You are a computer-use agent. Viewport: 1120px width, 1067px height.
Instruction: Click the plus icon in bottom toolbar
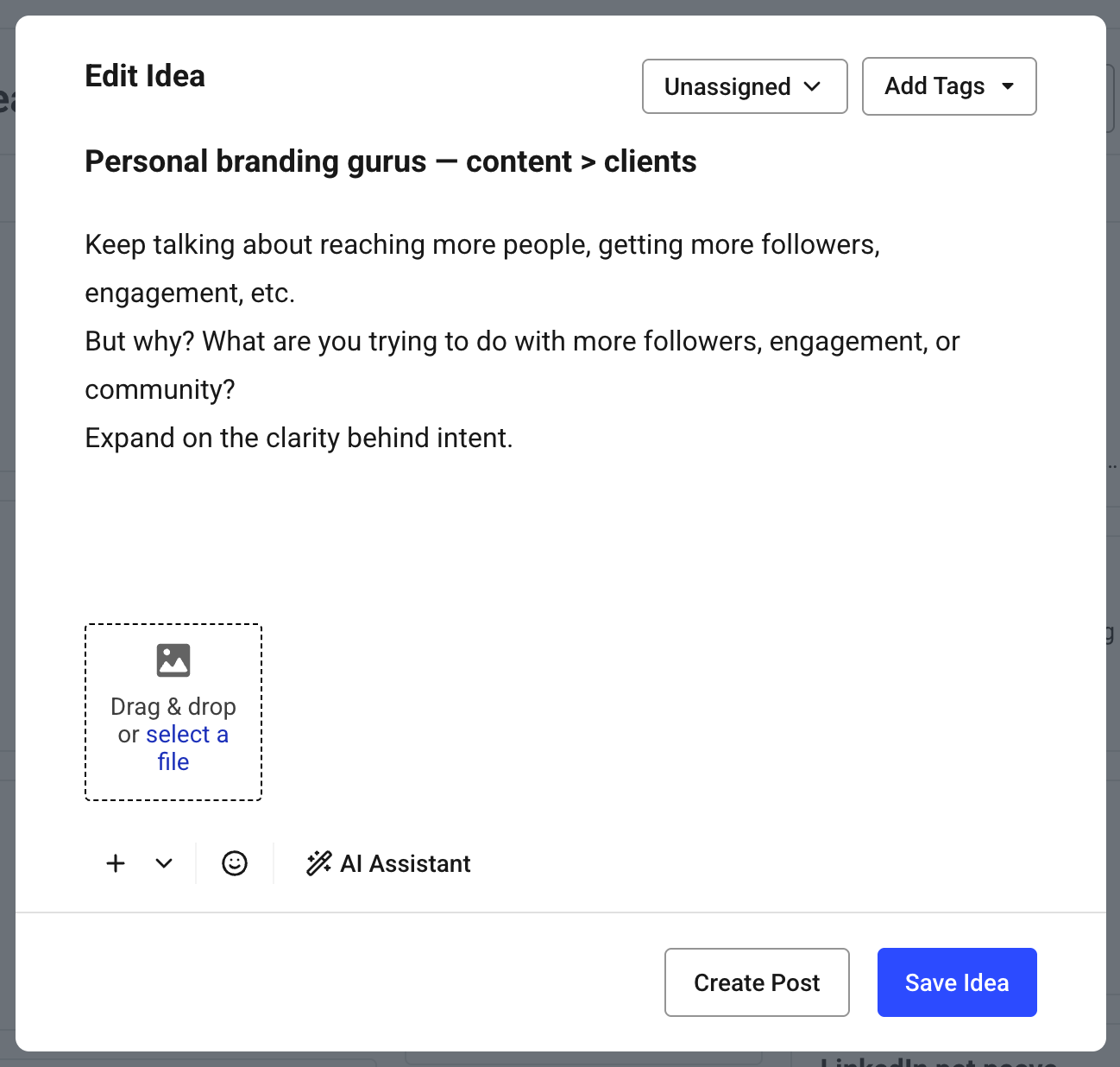click(116, 863)
